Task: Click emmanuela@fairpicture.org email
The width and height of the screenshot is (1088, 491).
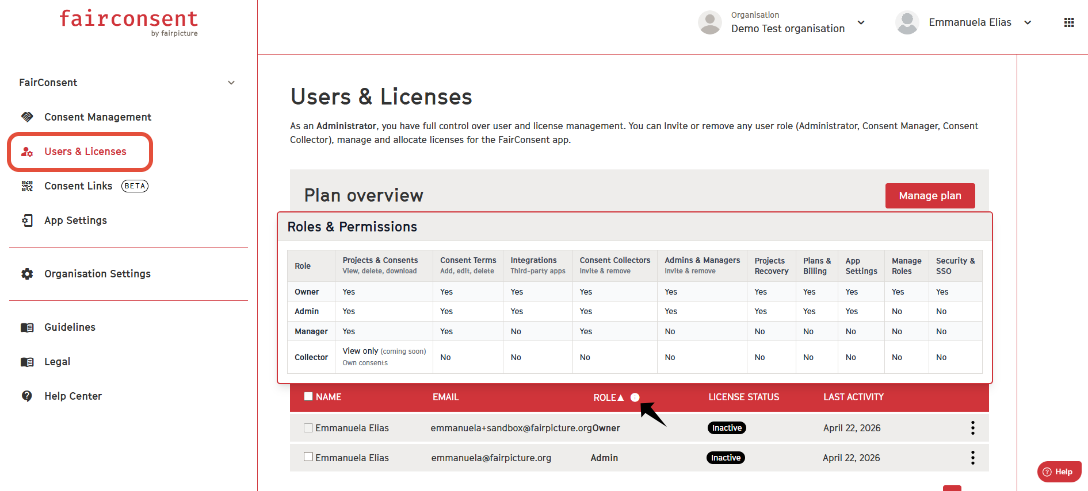Action: [x=491, y=458]
